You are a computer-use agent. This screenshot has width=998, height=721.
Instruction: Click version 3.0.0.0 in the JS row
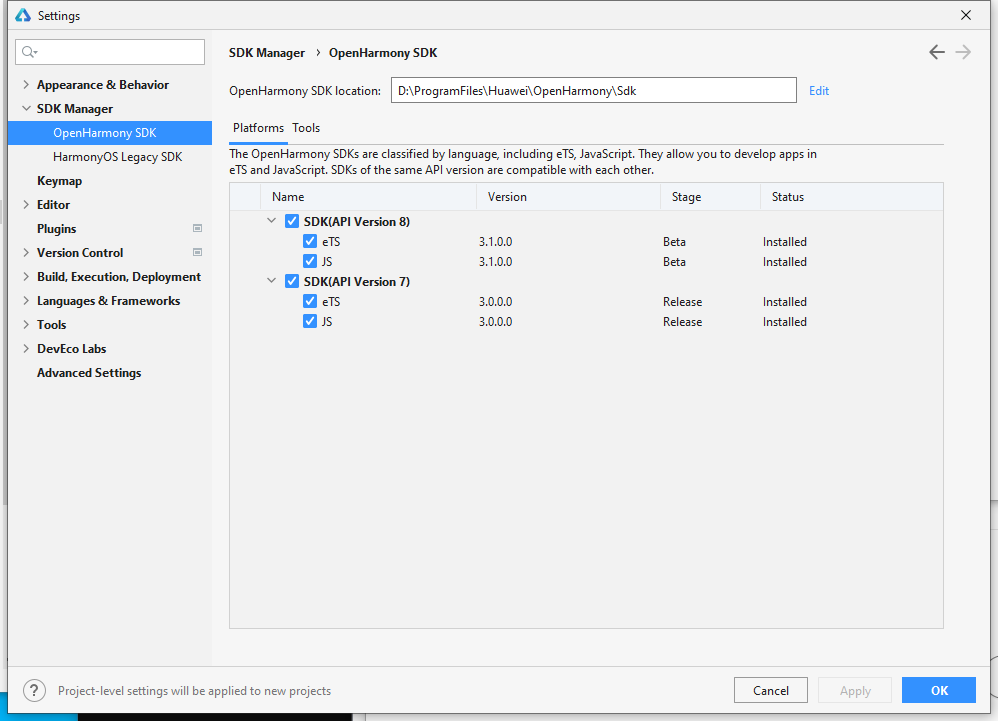click(x=496, y=321)
